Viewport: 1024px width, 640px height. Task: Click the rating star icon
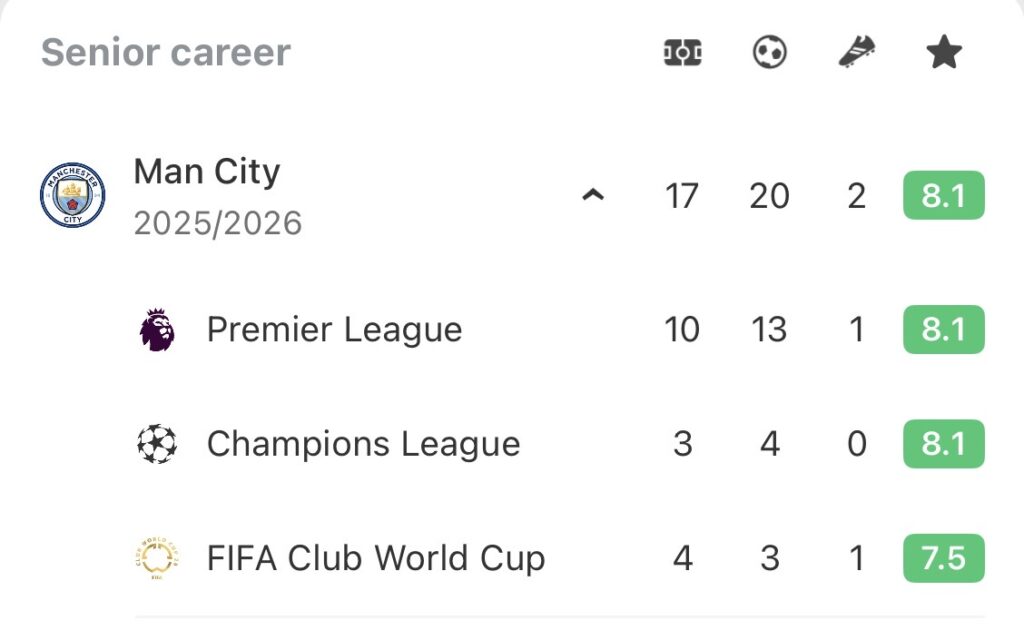click(x=943, y=52)
